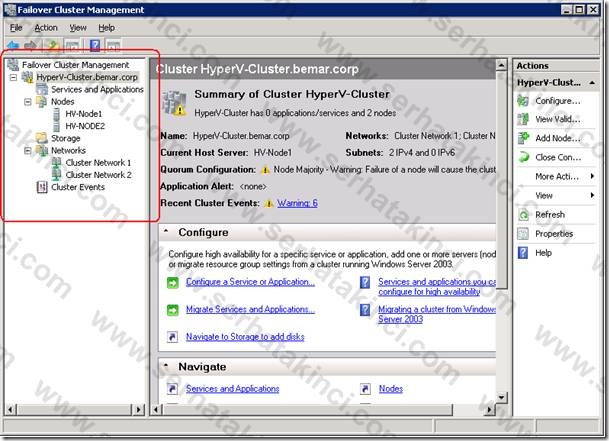This screenshot has width=609, height=441.
Task: Click shortcut icon beside Navigate to Storage
Action: click(x=172, y=337)
